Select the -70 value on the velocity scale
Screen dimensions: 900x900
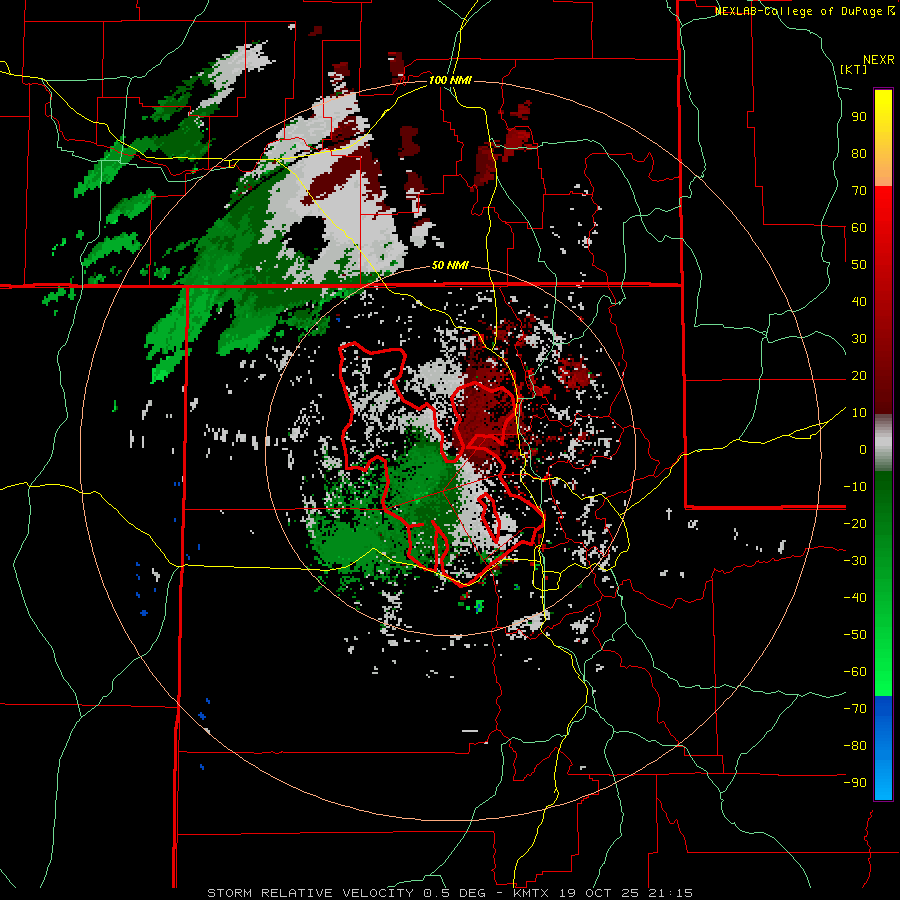[x=855, y=708]
